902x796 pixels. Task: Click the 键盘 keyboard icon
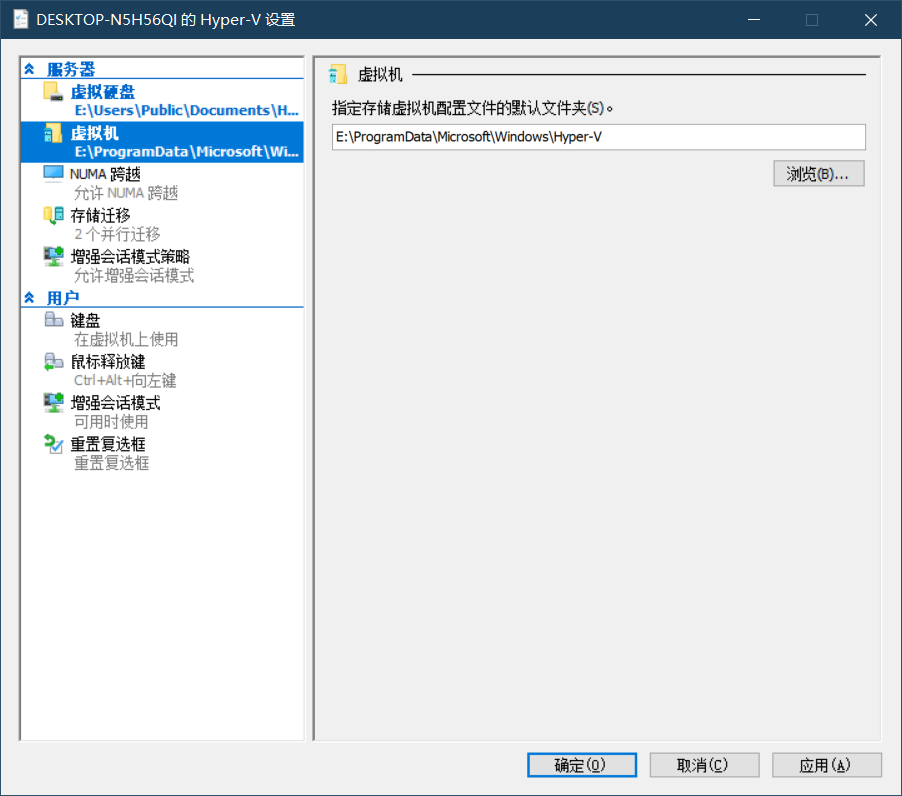[x=53, y=319]
